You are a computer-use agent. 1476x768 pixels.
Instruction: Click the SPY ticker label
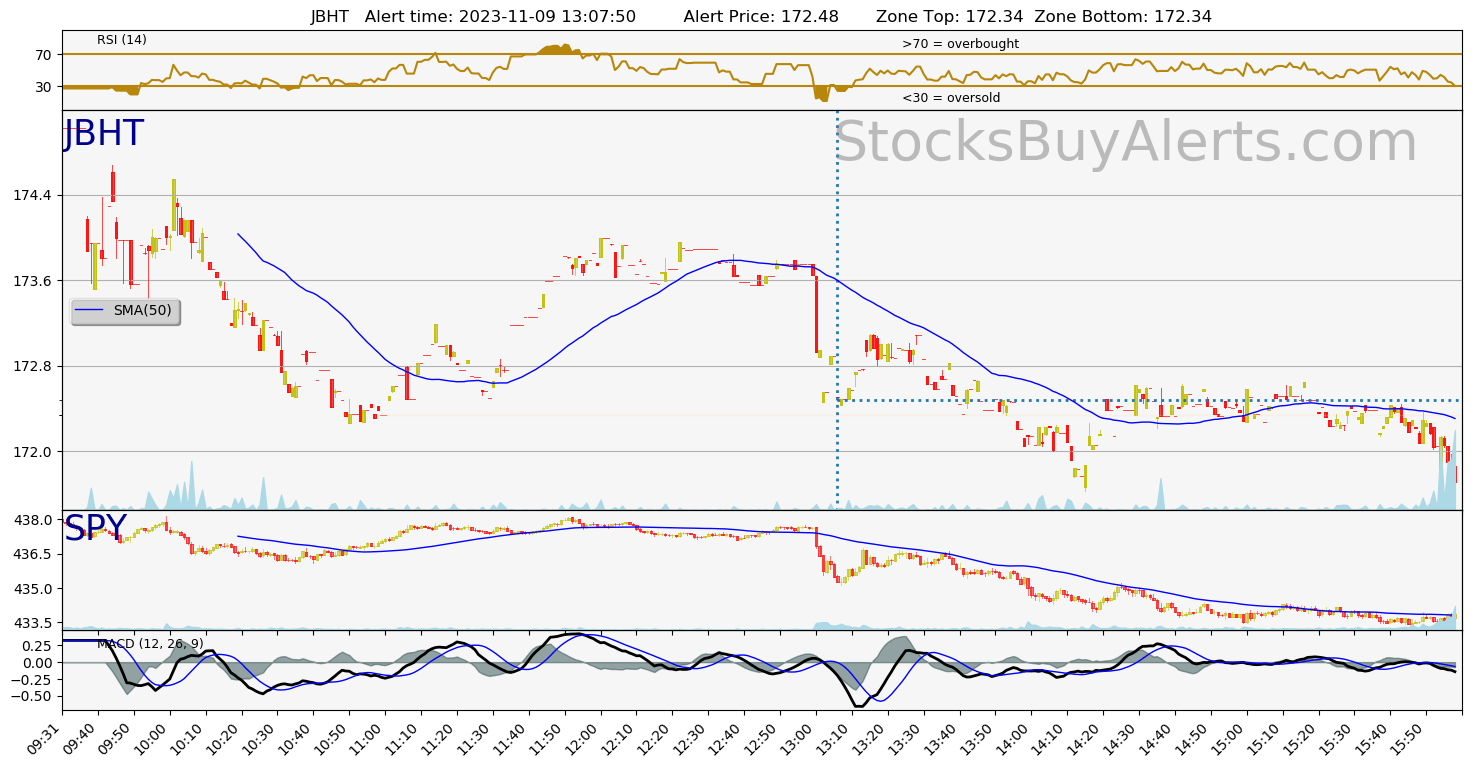tap(96, 528)
